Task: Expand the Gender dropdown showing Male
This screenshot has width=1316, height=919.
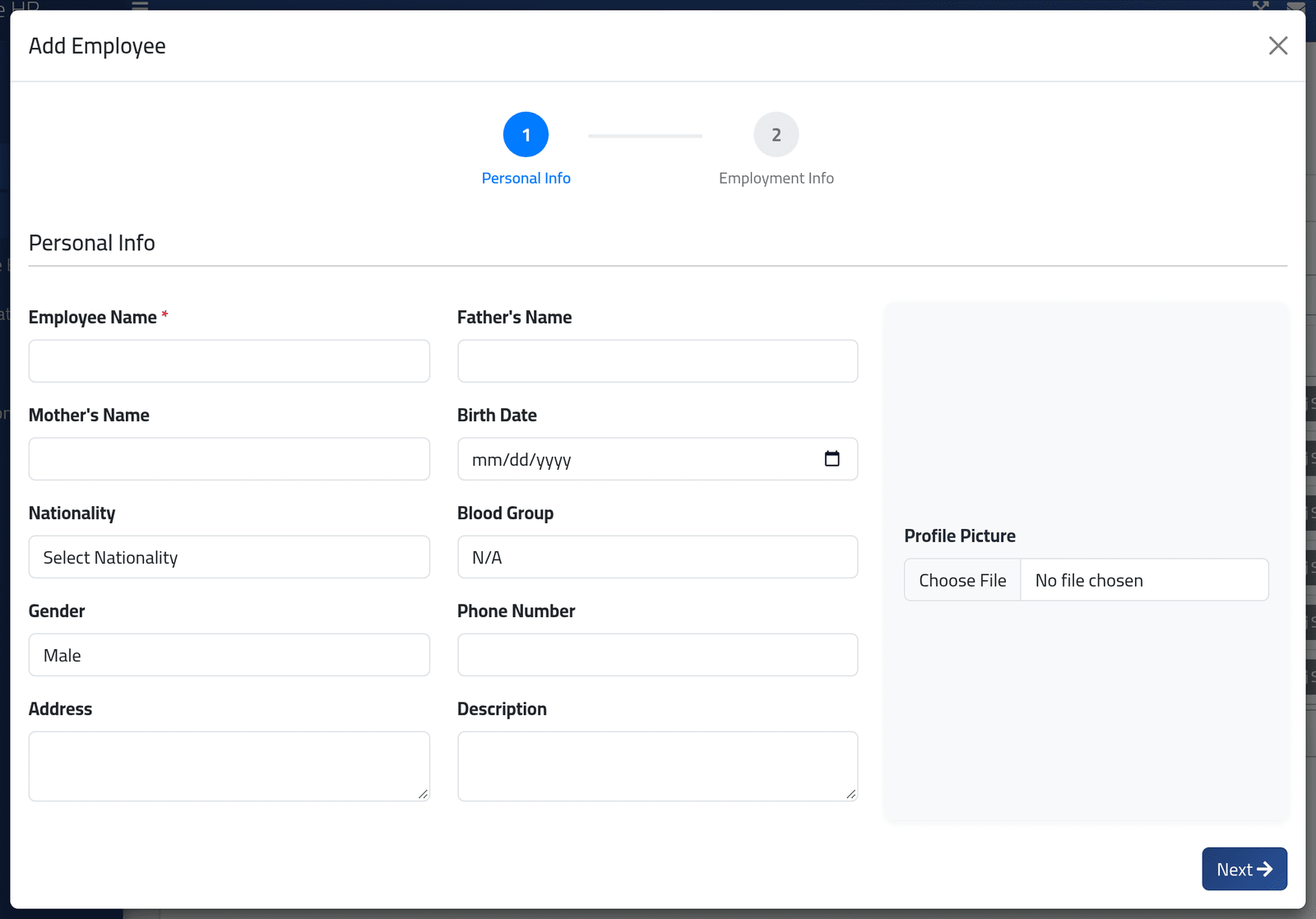Action: [x=229, y=654]
